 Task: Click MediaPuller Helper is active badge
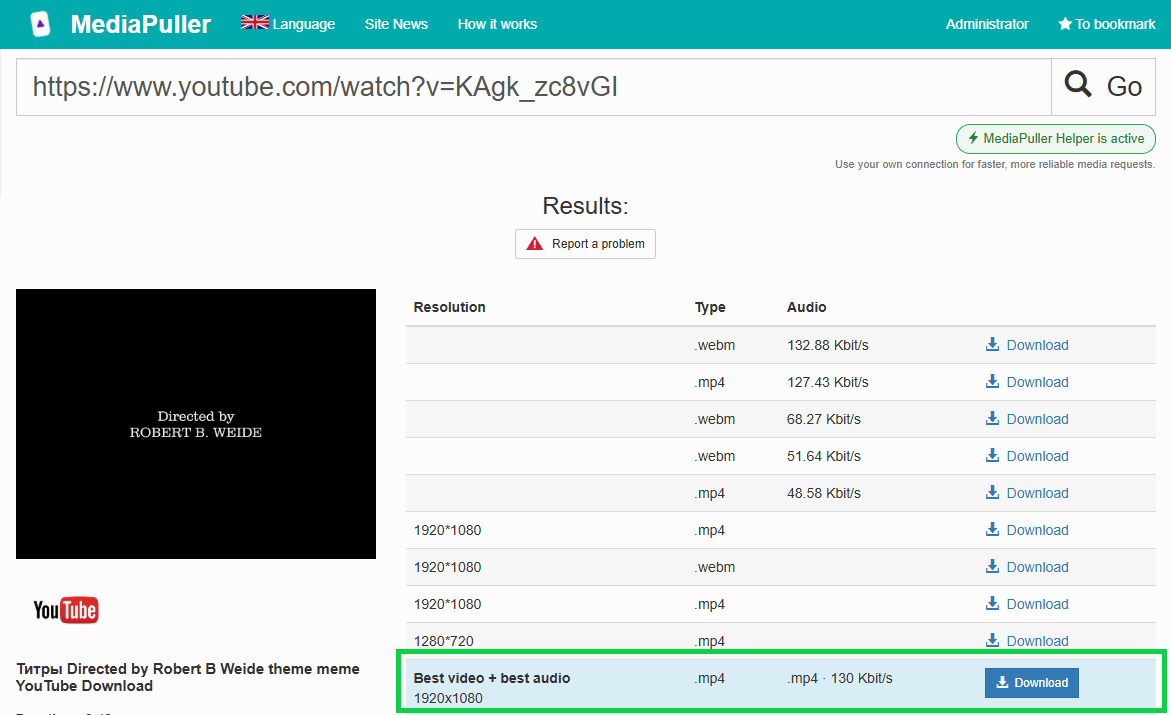(1055, 138)
